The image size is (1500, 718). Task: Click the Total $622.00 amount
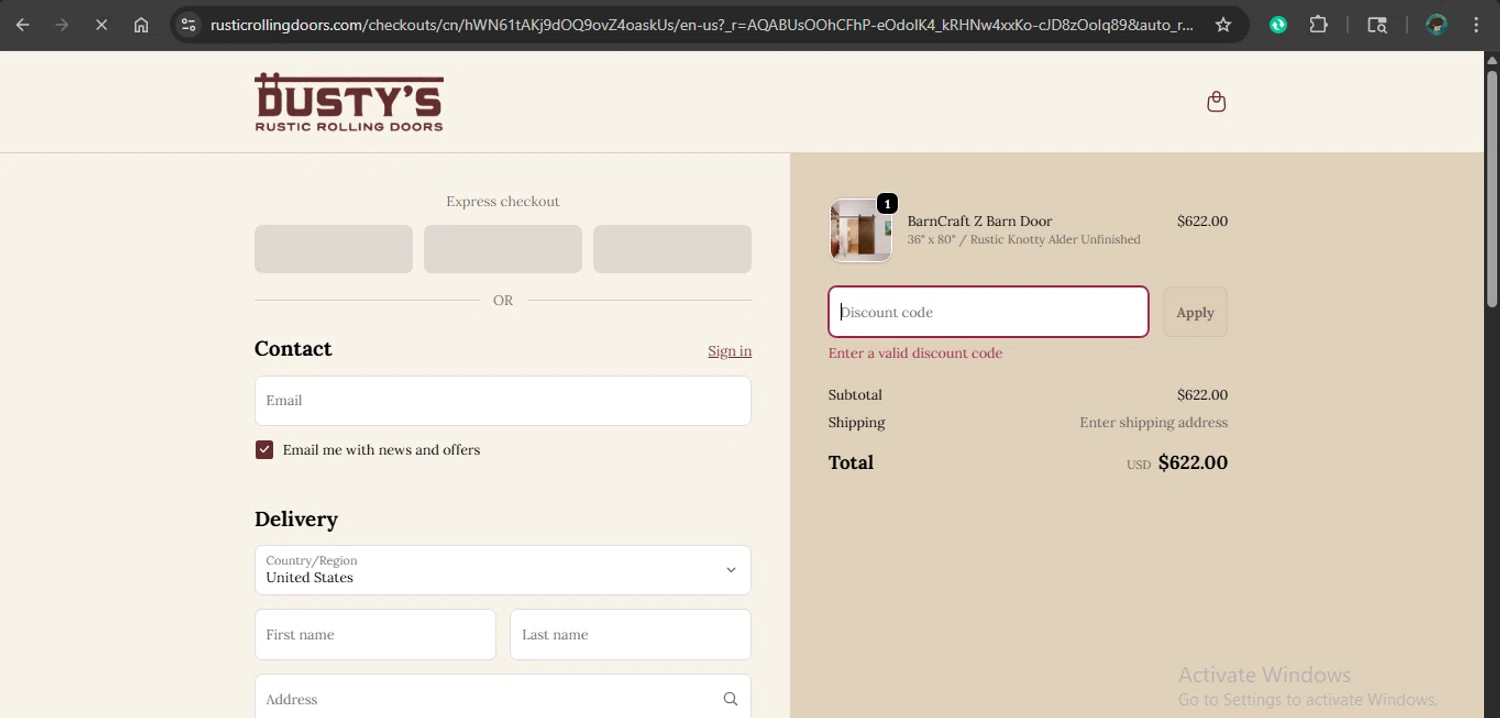tap(1192, 463)
